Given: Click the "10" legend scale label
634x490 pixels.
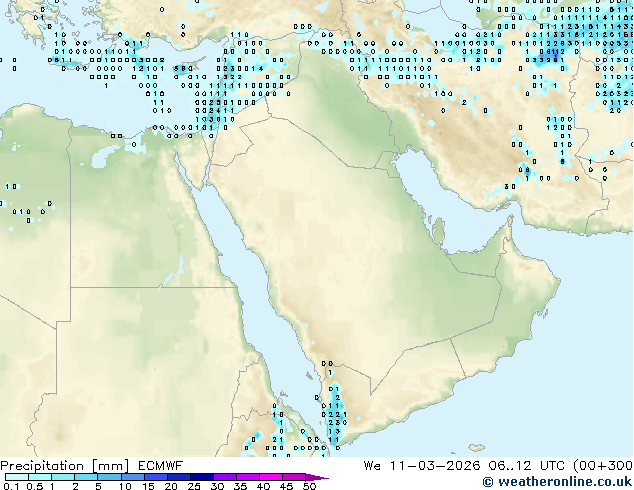Looking at the screenshot, I should (125, 486).
